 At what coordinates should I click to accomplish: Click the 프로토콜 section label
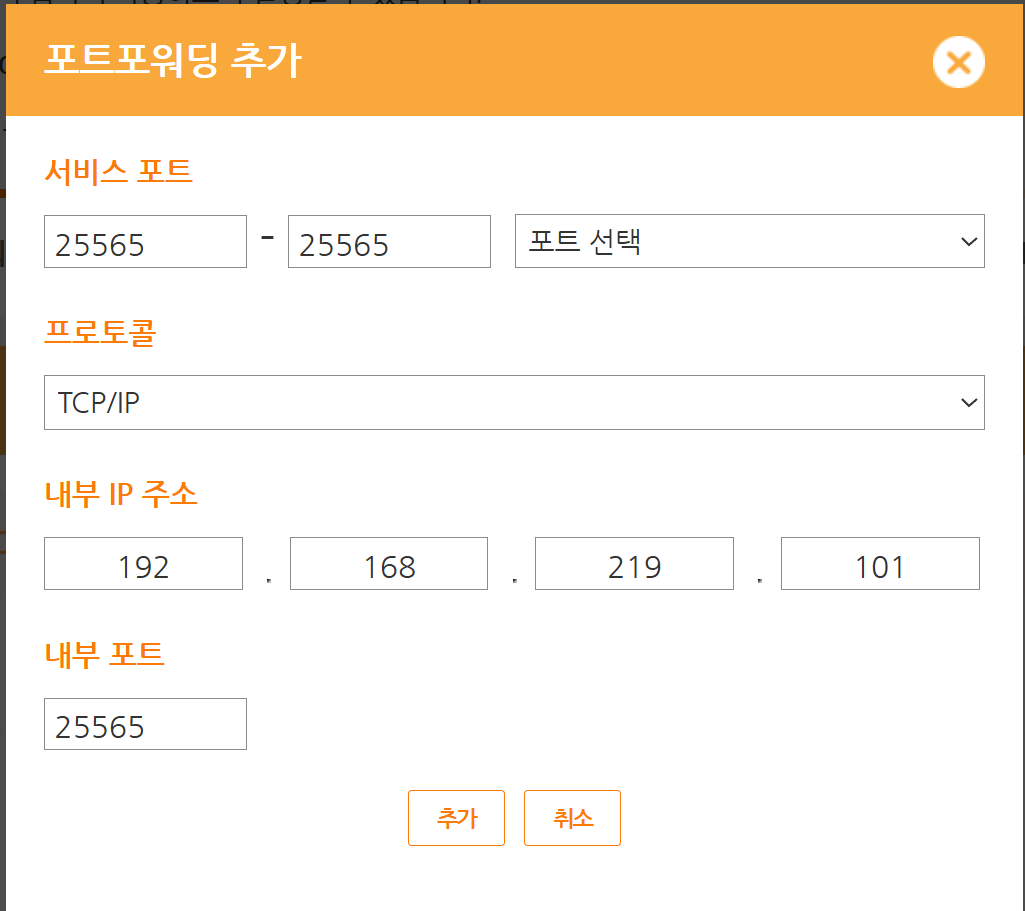point(100,332)
